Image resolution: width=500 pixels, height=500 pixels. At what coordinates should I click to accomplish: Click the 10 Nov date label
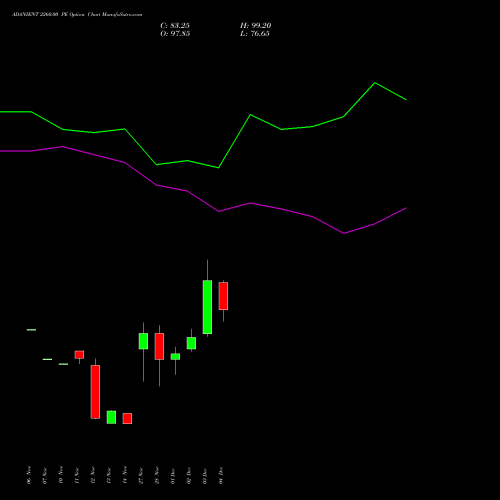click(61, 475)
